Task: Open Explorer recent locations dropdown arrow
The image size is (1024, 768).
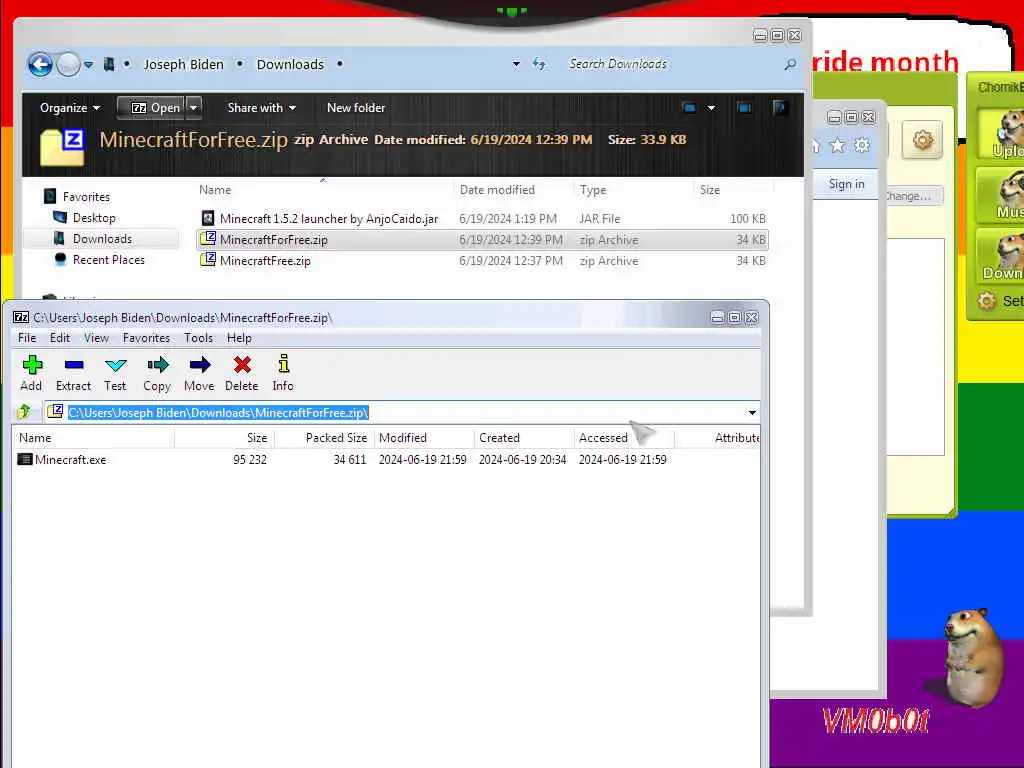Action: (x=88, y=65)
